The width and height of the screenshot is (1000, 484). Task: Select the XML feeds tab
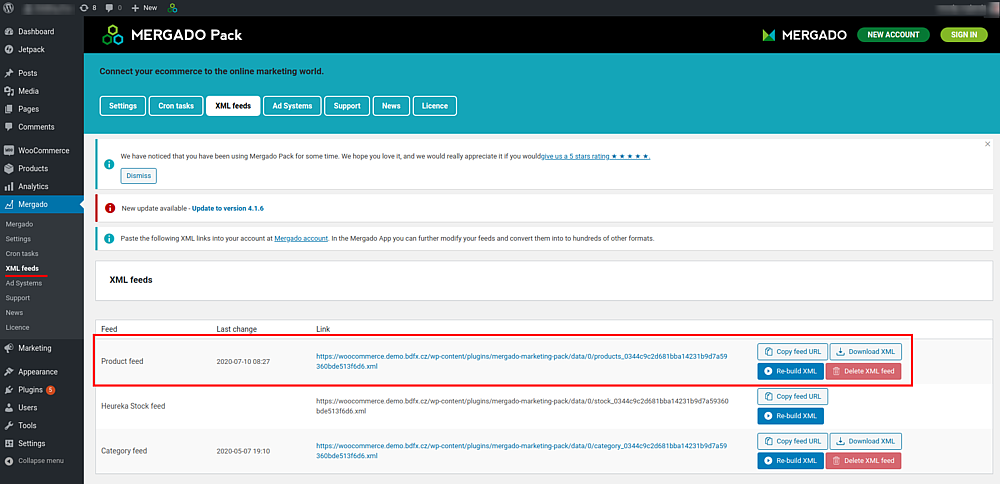pos(233,106)
